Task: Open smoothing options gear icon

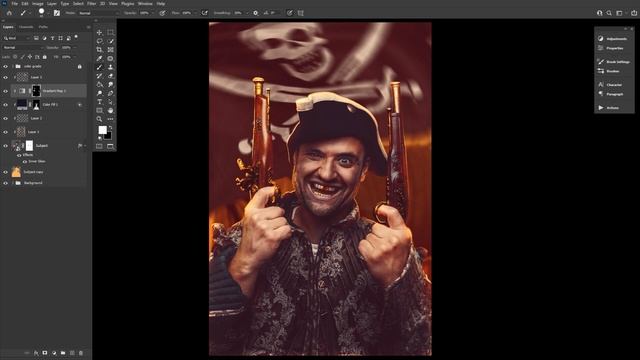Action: coord(256,13)
